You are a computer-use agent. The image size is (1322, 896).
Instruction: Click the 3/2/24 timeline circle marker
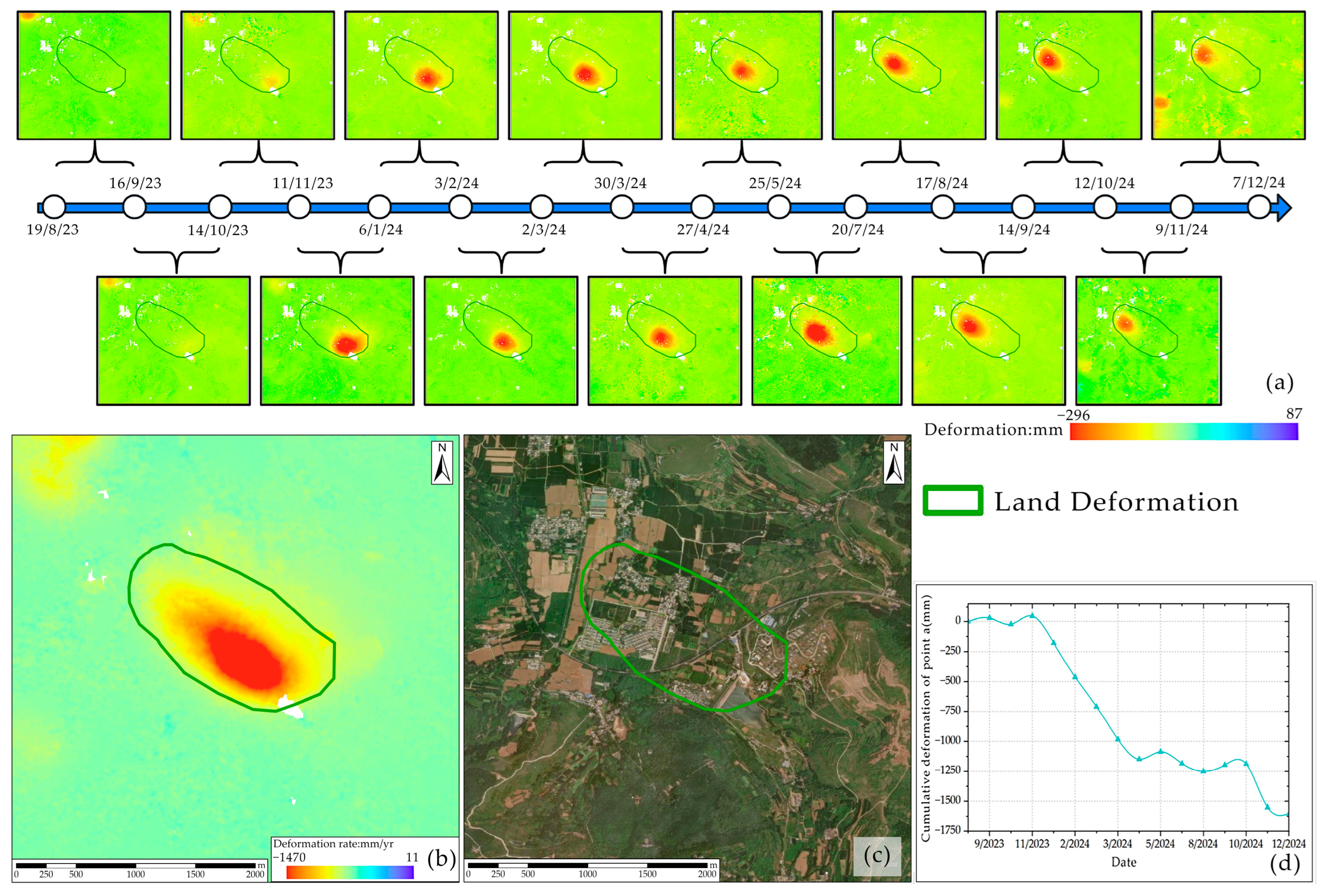pos(460,207)
